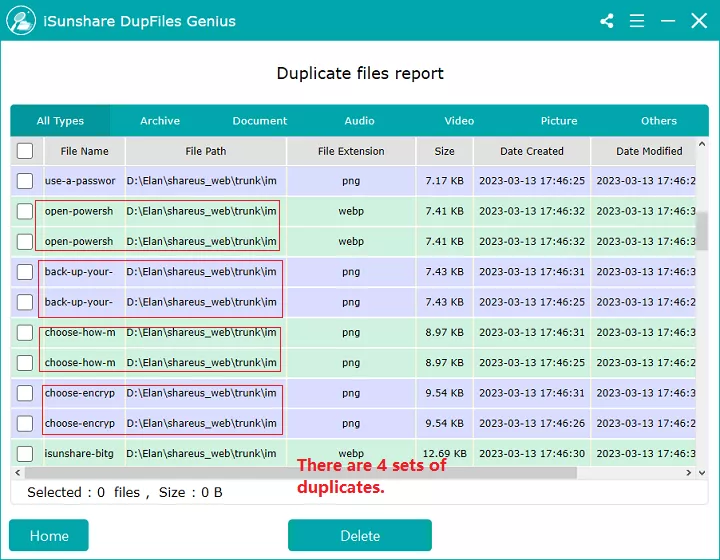Sort by File Extension column header

click(x=351, y=151)
